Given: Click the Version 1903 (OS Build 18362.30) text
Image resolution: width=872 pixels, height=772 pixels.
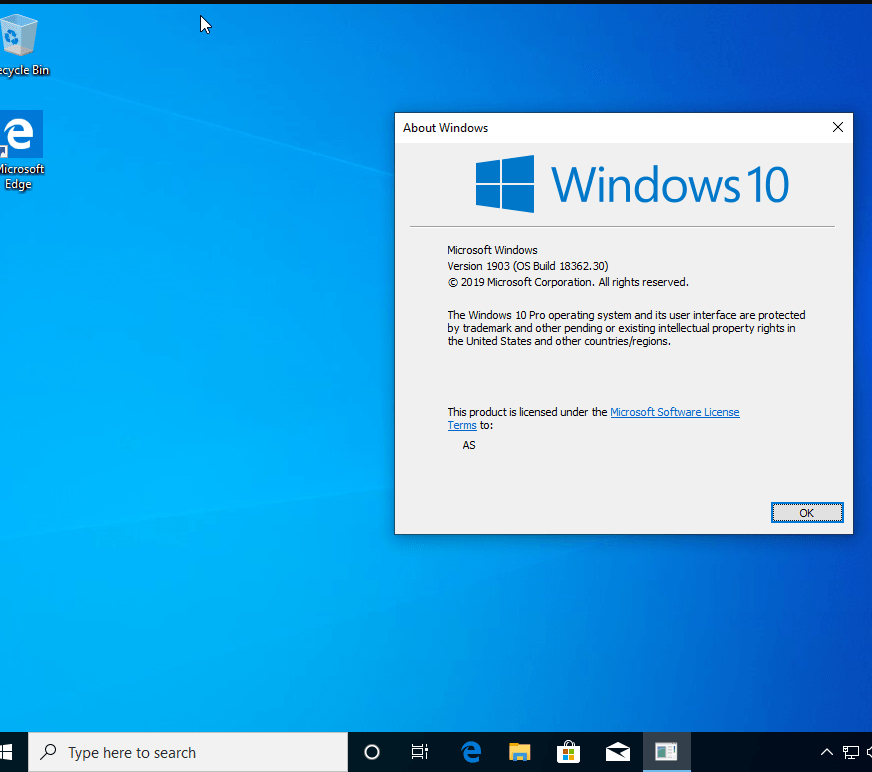Looking at the screenshot, I should tap(527, 266).
